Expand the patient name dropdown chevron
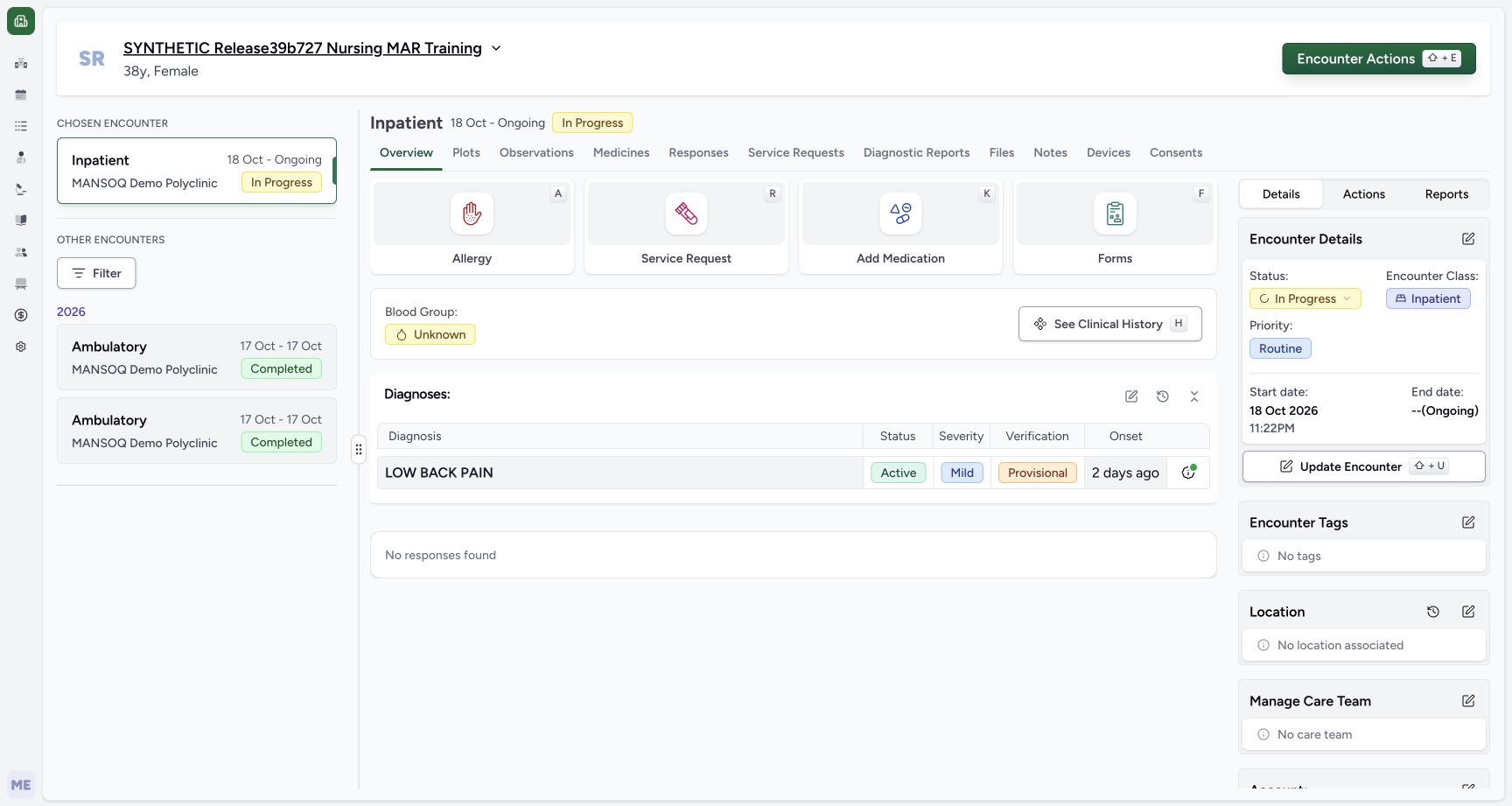Image resolution: width=1512 pixels, height=806 pixels. click(496, 48)
